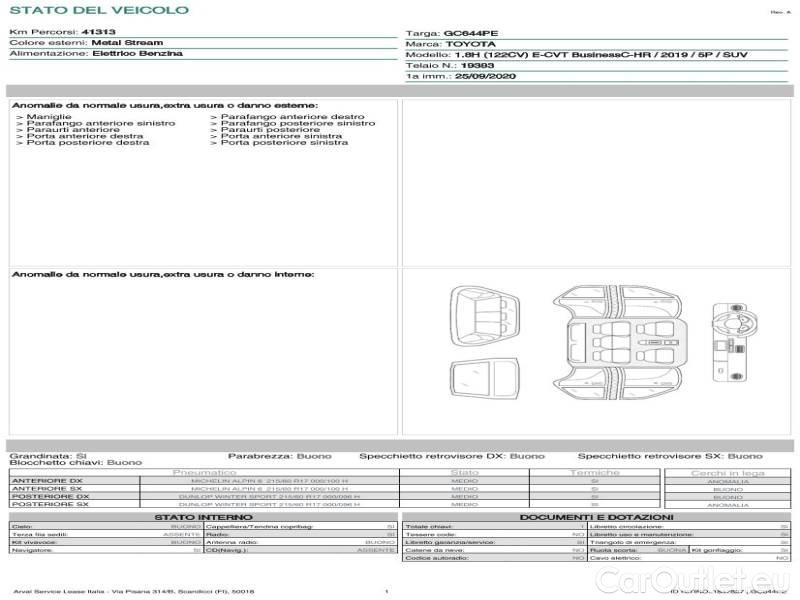Select the 'Alimentazione: Elettrico Benzina' line

click(x=96, y=53)
